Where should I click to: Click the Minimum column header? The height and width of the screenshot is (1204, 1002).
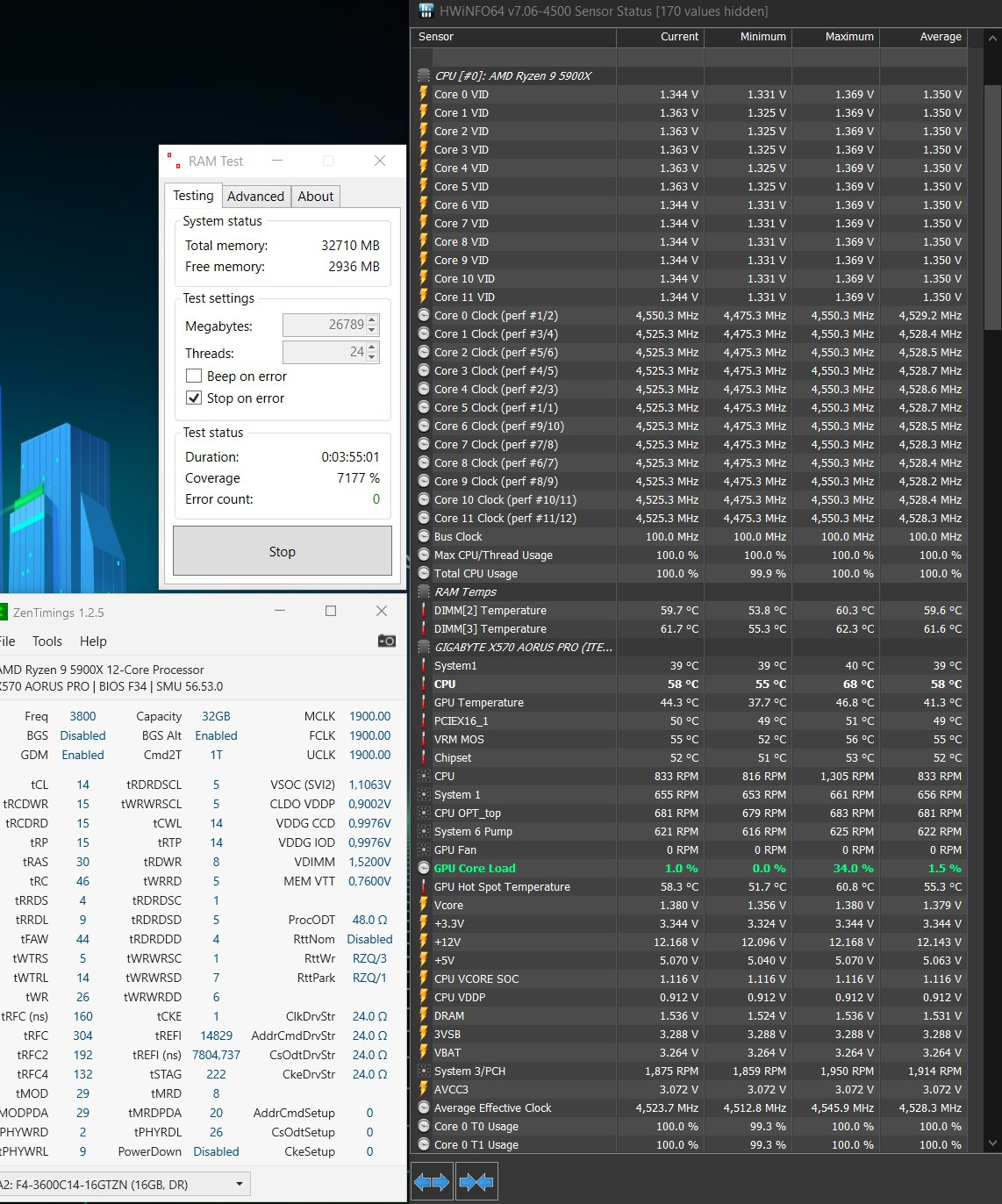(748, 37)
